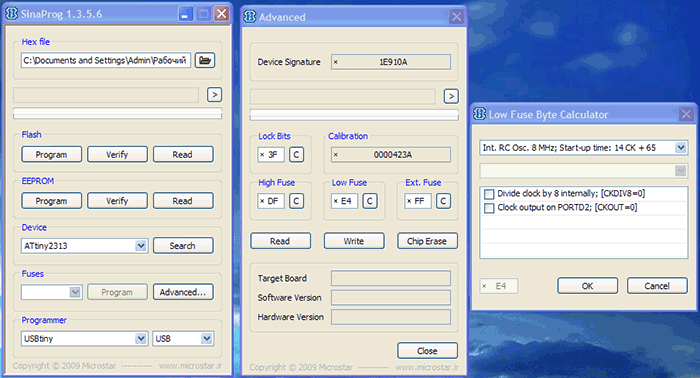Click the Calibration value field 0000423A
The image size is (700, 378).
coord(391,155)
